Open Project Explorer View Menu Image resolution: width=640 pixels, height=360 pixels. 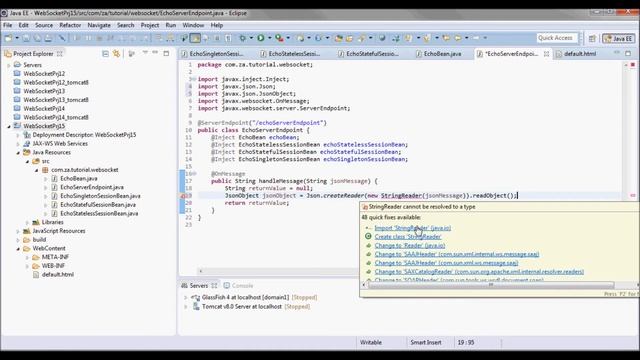(145, 53)
